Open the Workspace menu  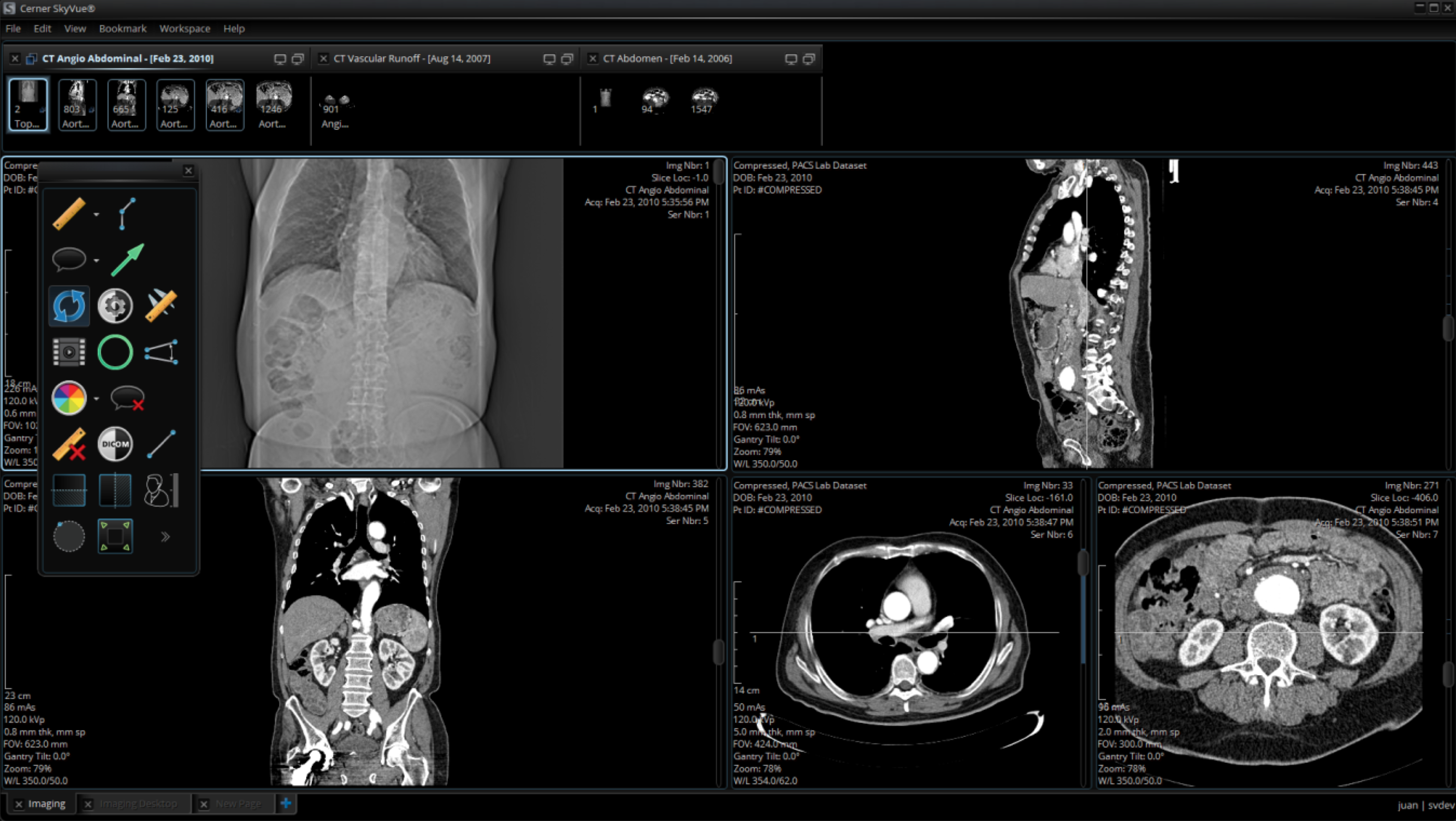(x=185, y=28)
